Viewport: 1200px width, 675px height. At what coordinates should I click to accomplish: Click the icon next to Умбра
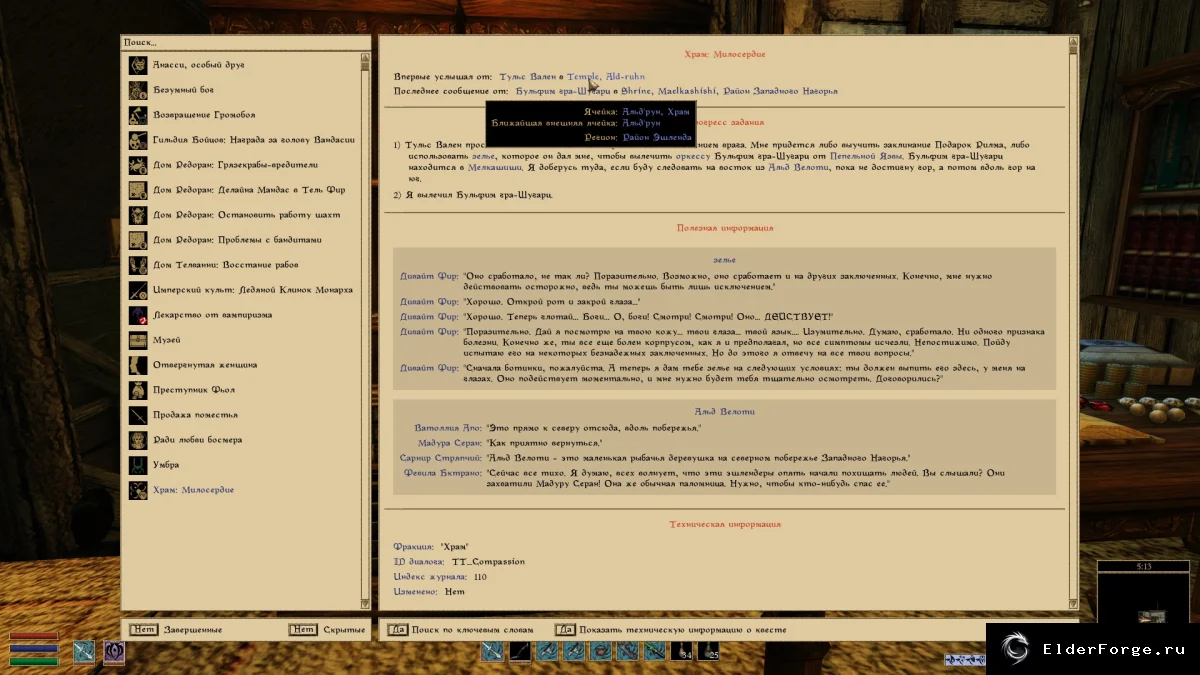coord(138,465)
